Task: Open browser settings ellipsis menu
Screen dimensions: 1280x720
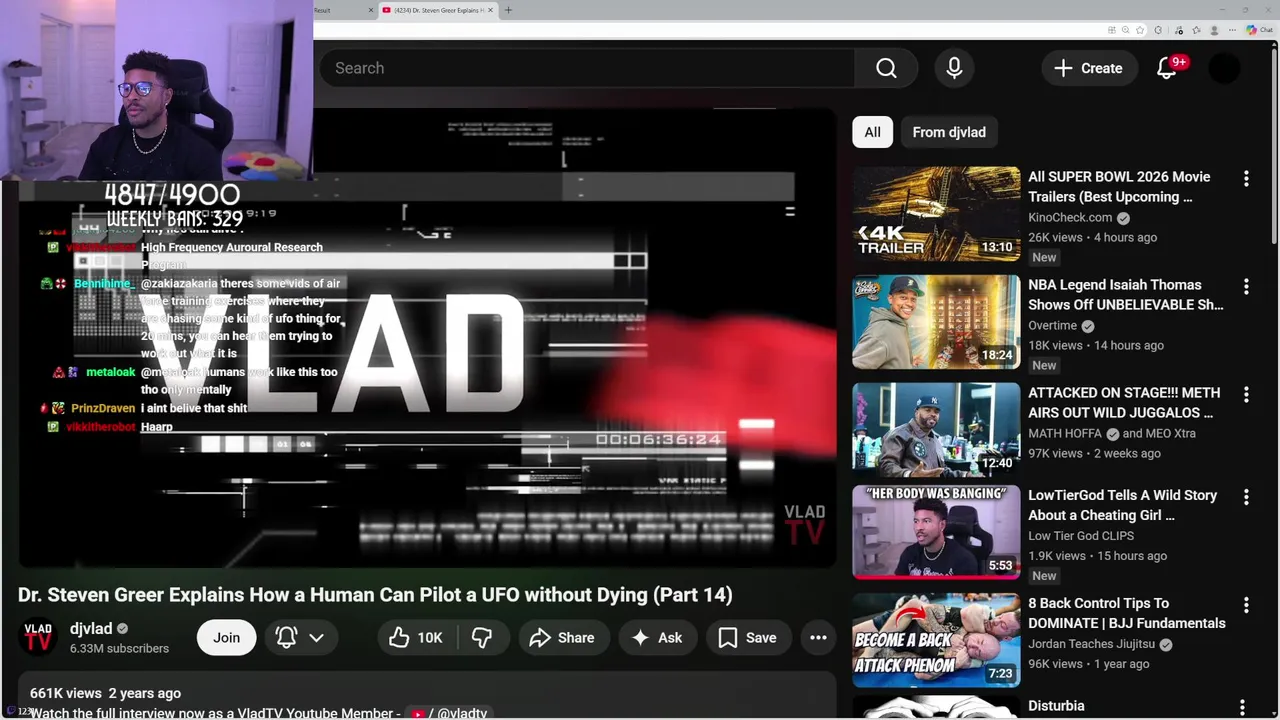Action: click(x=1231, y=30)
